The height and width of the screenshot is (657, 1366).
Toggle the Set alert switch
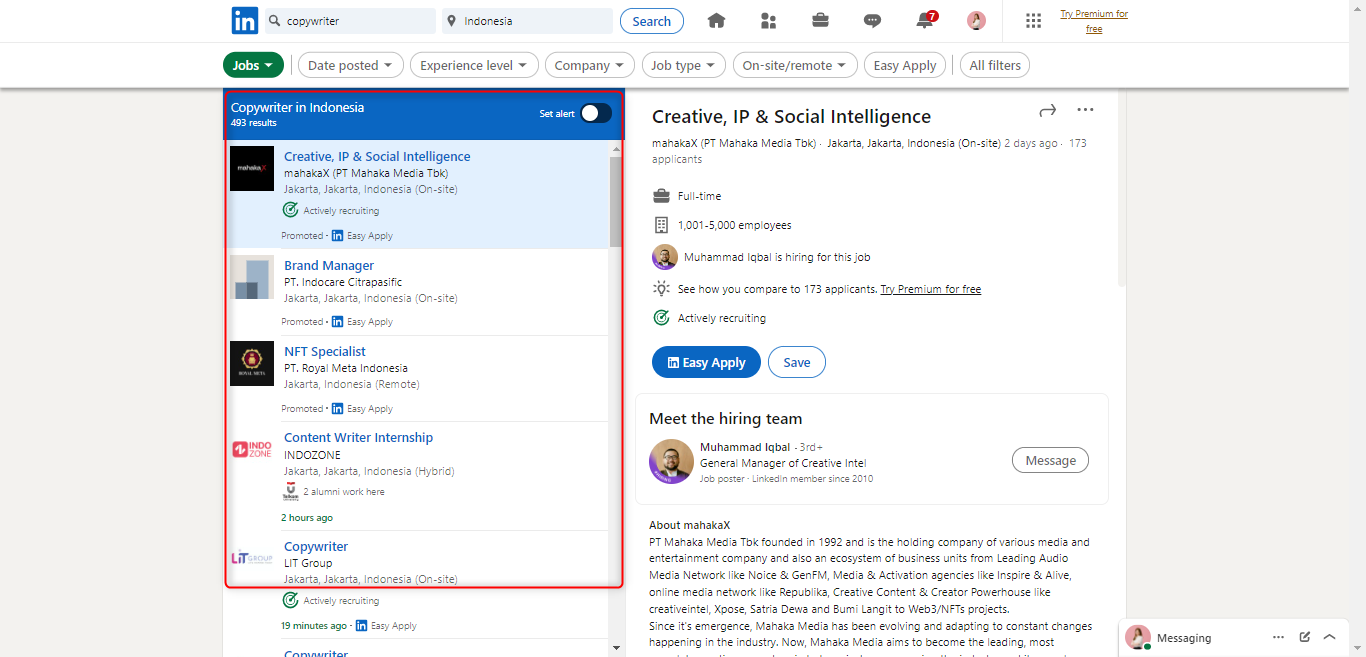(596, 113)
